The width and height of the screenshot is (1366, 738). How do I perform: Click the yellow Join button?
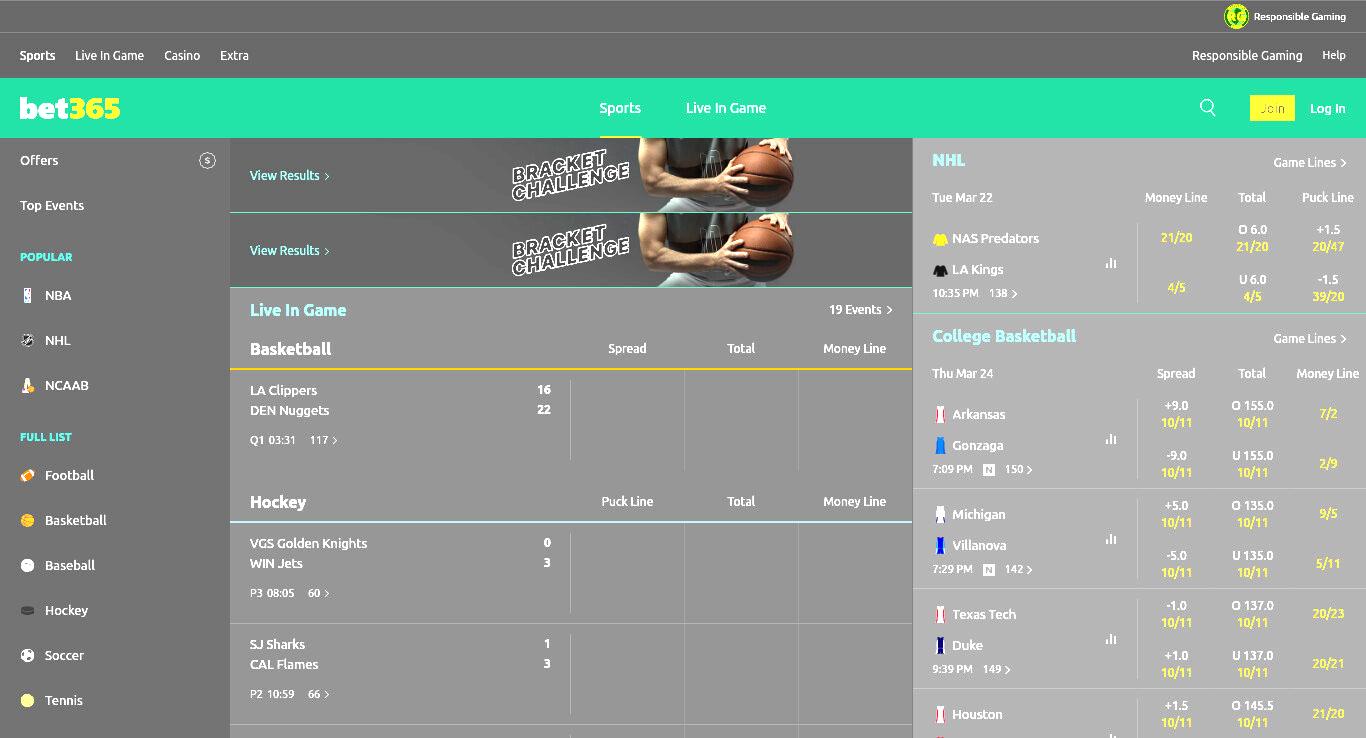coord(1272,108)
